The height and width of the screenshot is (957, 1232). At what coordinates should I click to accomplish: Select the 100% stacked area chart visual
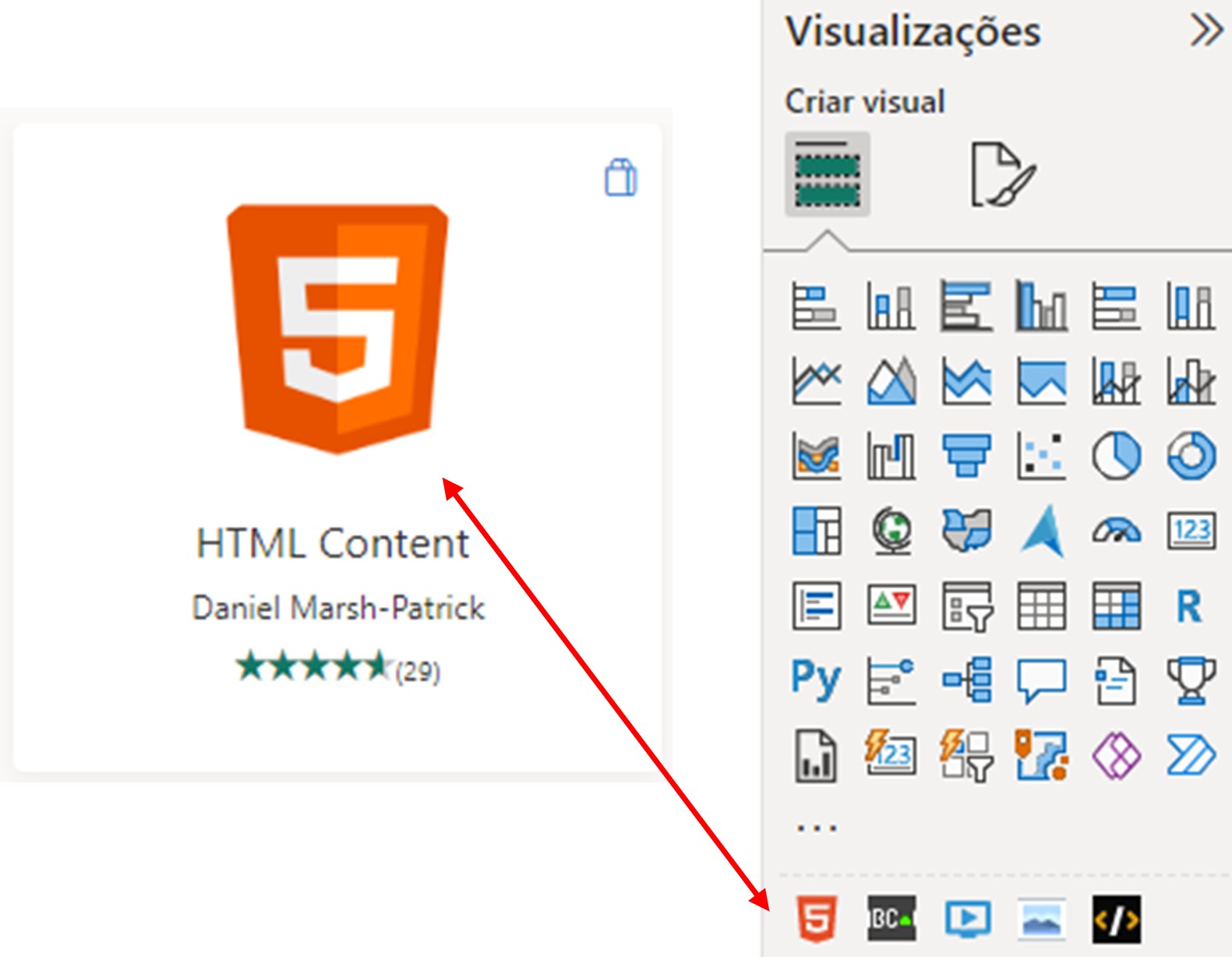(x=1041, y=380)
